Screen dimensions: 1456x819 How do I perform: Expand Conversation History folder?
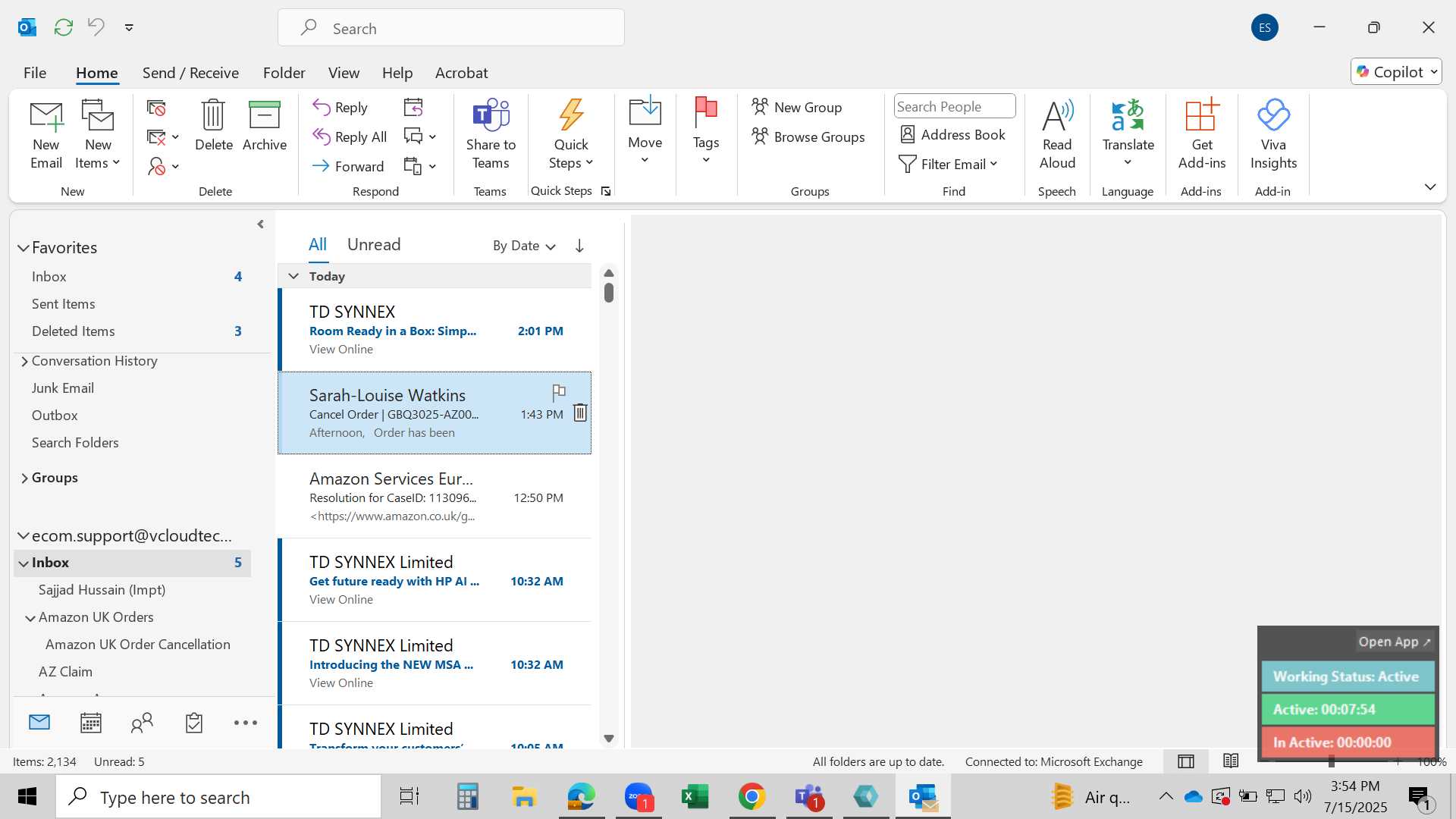pos(24,362)
